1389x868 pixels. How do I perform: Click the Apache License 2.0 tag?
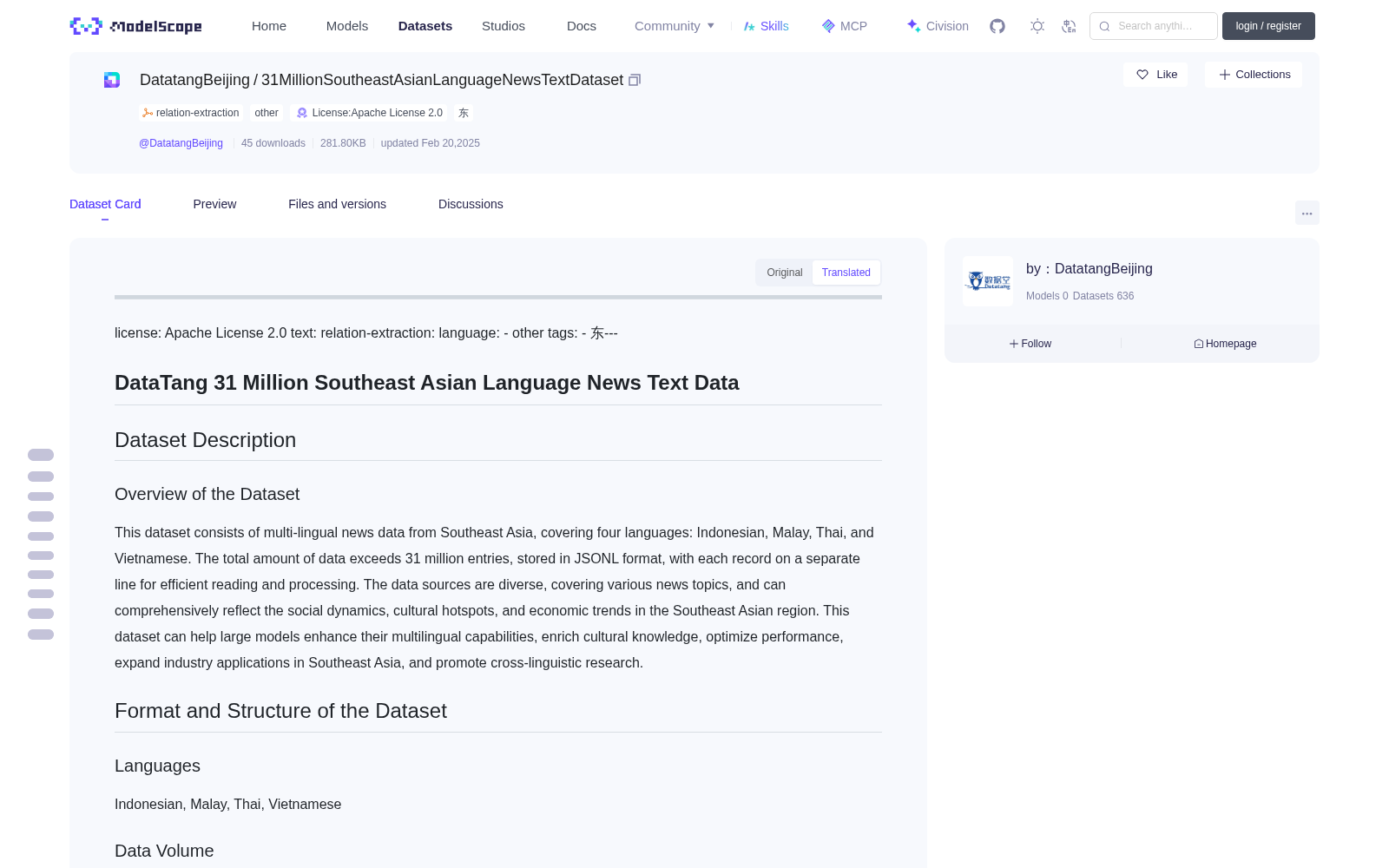(x=370, y=113)
